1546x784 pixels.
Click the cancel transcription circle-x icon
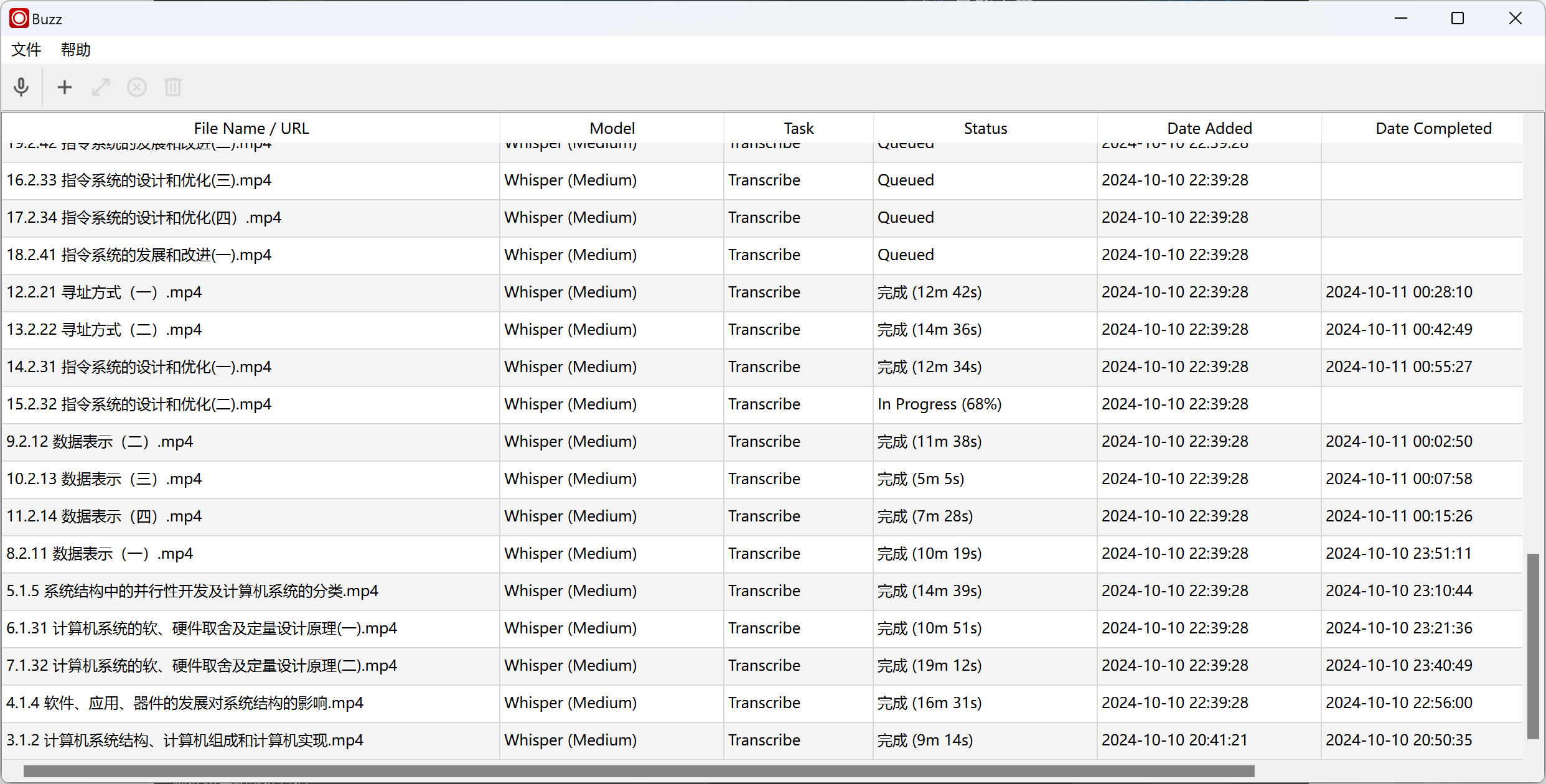tap(137, 87)
